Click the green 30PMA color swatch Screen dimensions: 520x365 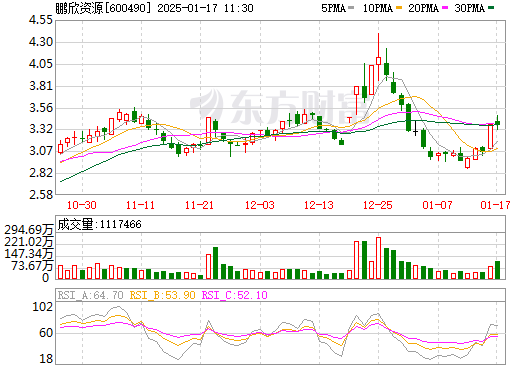[x=491, y=8]
